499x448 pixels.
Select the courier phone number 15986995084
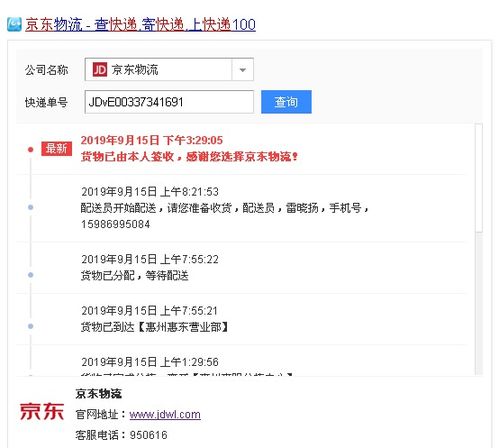[115, 224]
